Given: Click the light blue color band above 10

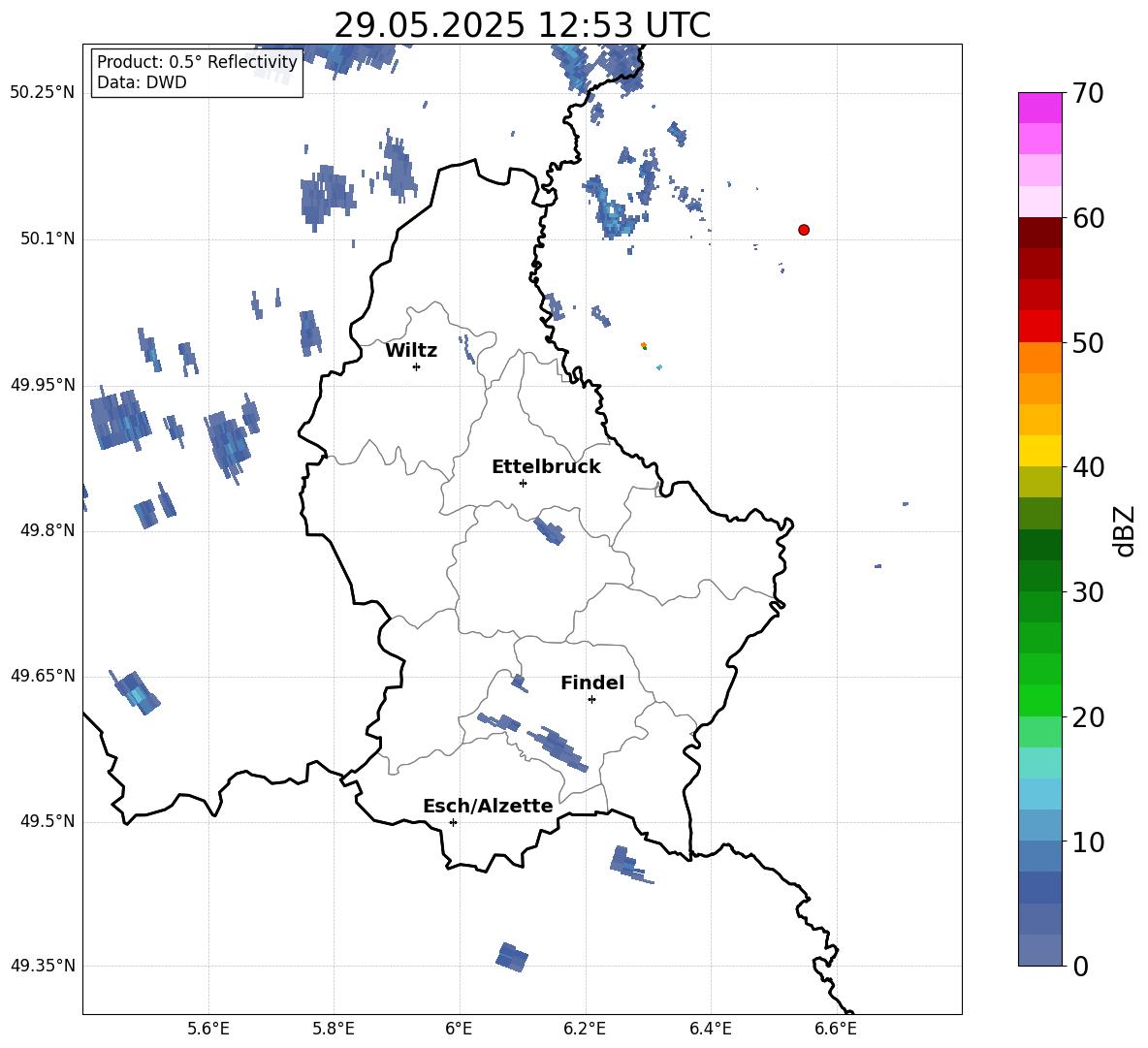Looking at the screenshot, I should [x=1039, y=825].
